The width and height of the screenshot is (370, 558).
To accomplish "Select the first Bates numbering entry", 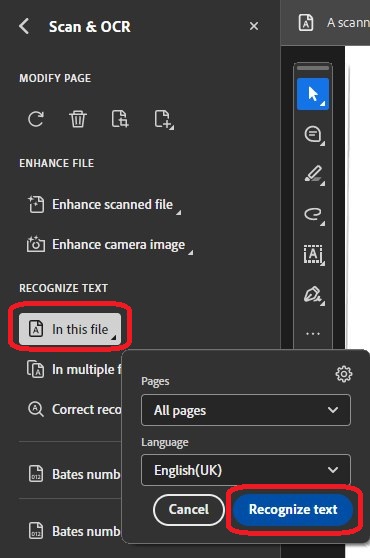I will pos(74,474).
